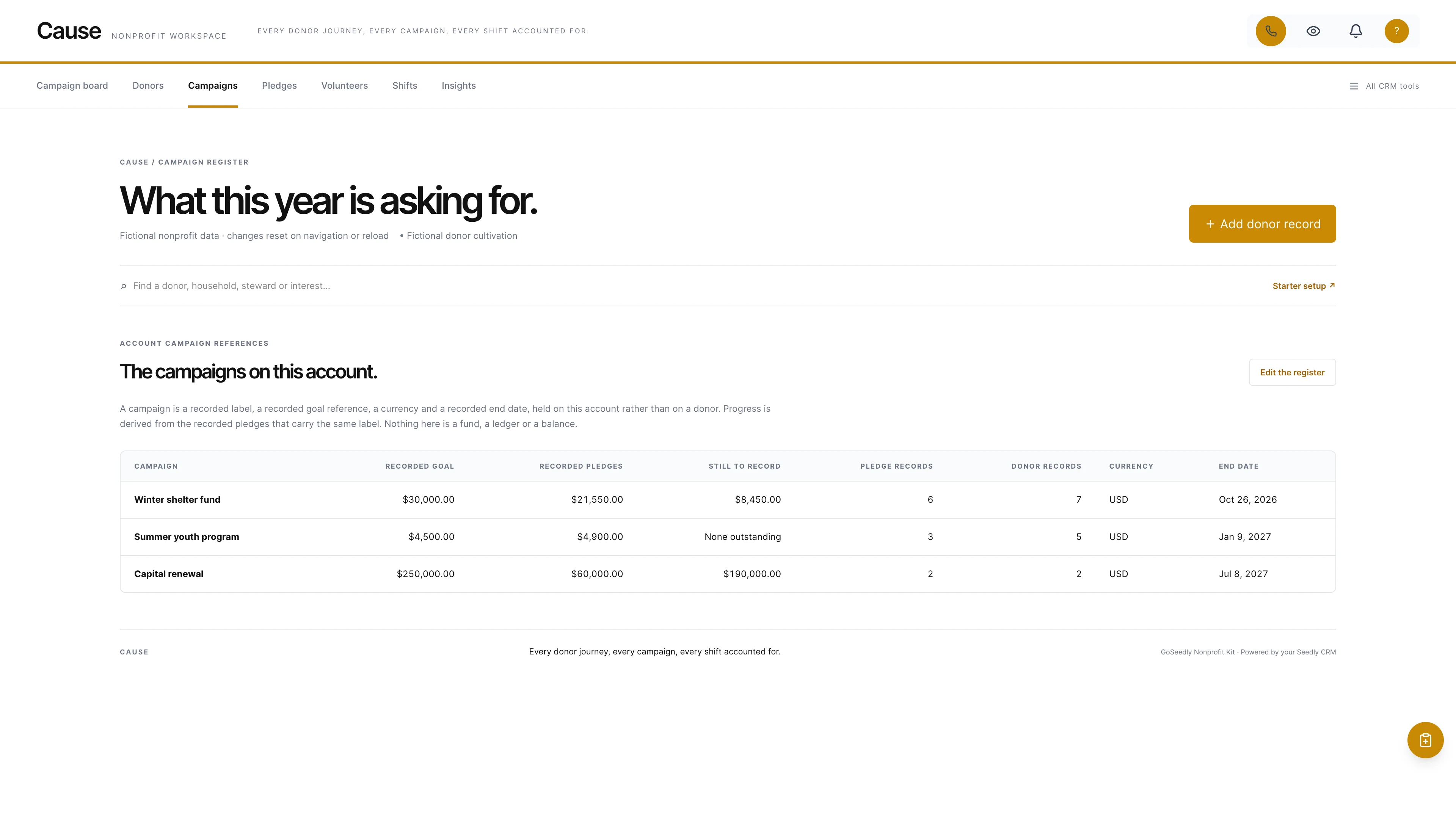Click the Currency column header
Screen dimensions: 1456x819
pyautogui.click(x=1131, y=466)
